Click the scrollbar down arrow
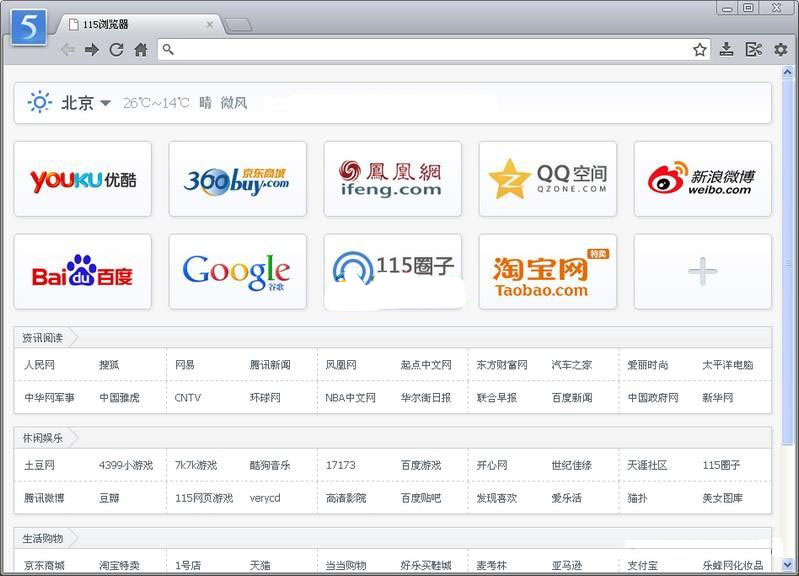Image resolution: width=799 pixels, height=576 pixels. 787,564
